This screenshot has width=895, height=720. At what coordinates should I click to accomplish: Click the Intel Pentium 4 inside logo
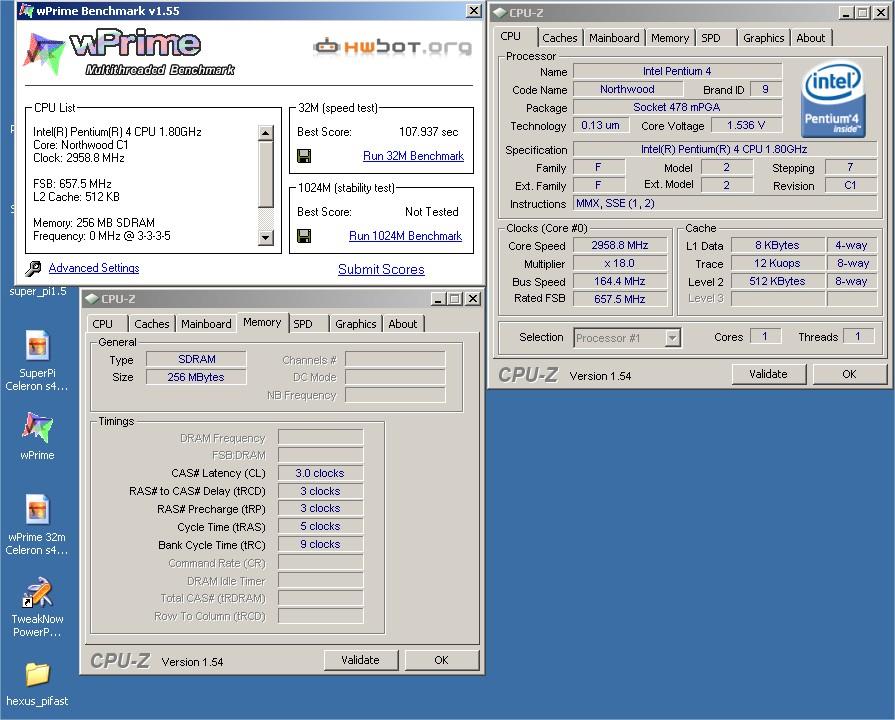[832, 100]
